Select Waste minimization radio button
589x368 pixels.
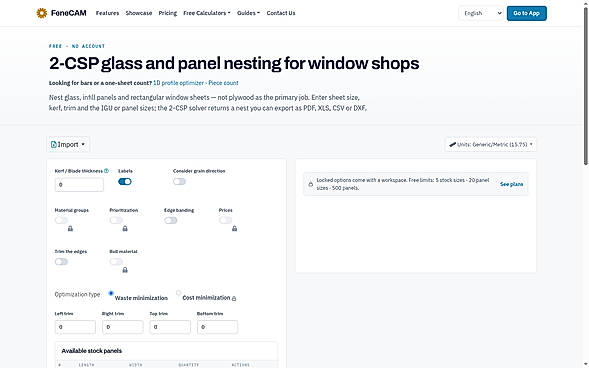(111, 293)
